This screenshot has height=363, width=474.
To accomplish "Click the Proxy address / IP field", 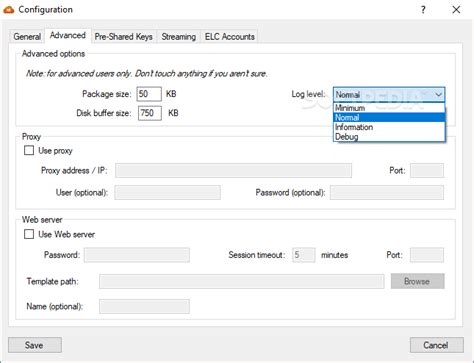I will tap(233, 170).
